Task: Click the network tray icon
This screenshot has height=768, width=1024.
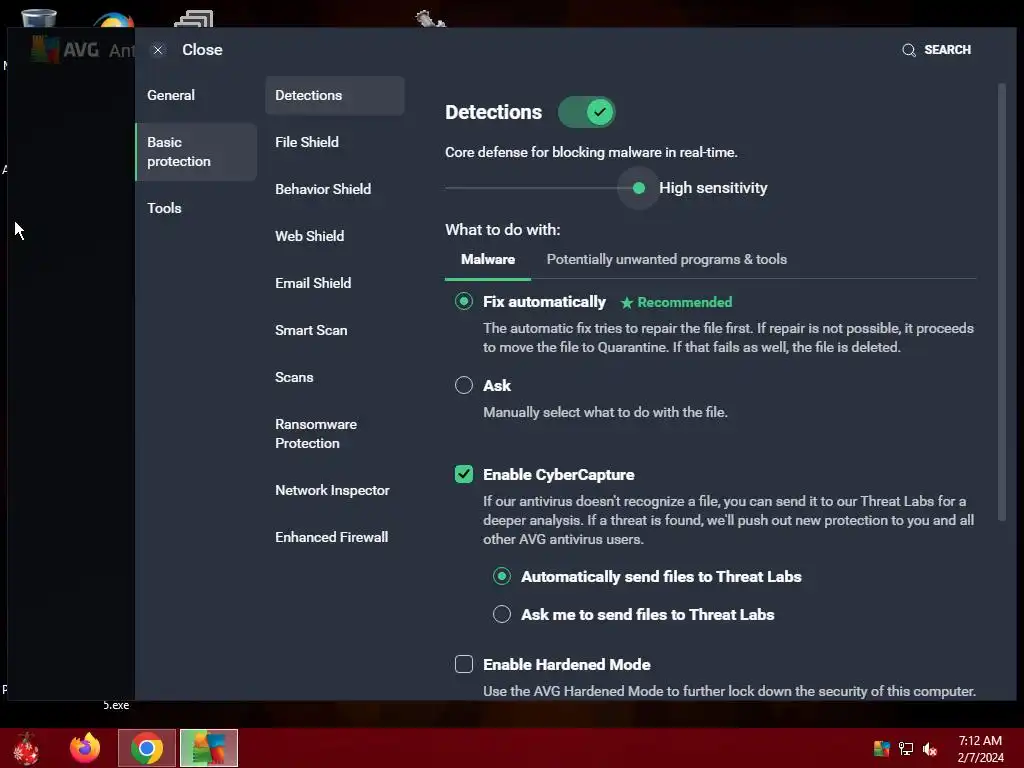Action: pyautogui.click(x=906, y=748)
